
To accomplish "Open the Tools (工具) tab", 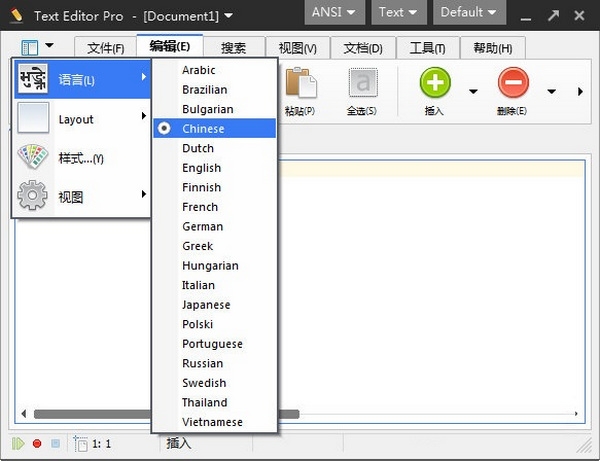I will pos(428,48).
